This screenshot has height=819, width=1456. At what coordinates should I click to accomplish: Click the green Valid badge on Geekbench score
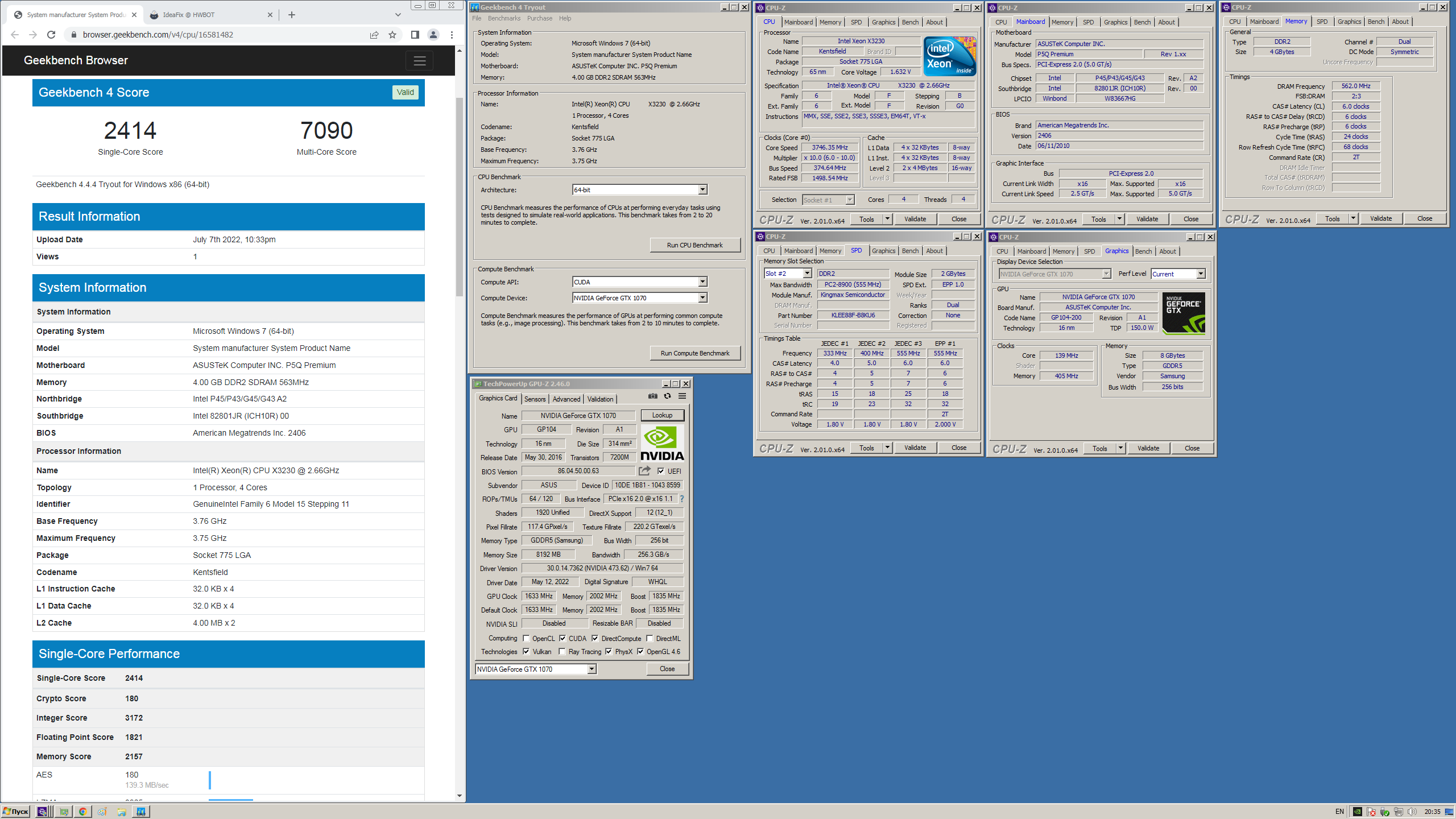coord(406,92)
